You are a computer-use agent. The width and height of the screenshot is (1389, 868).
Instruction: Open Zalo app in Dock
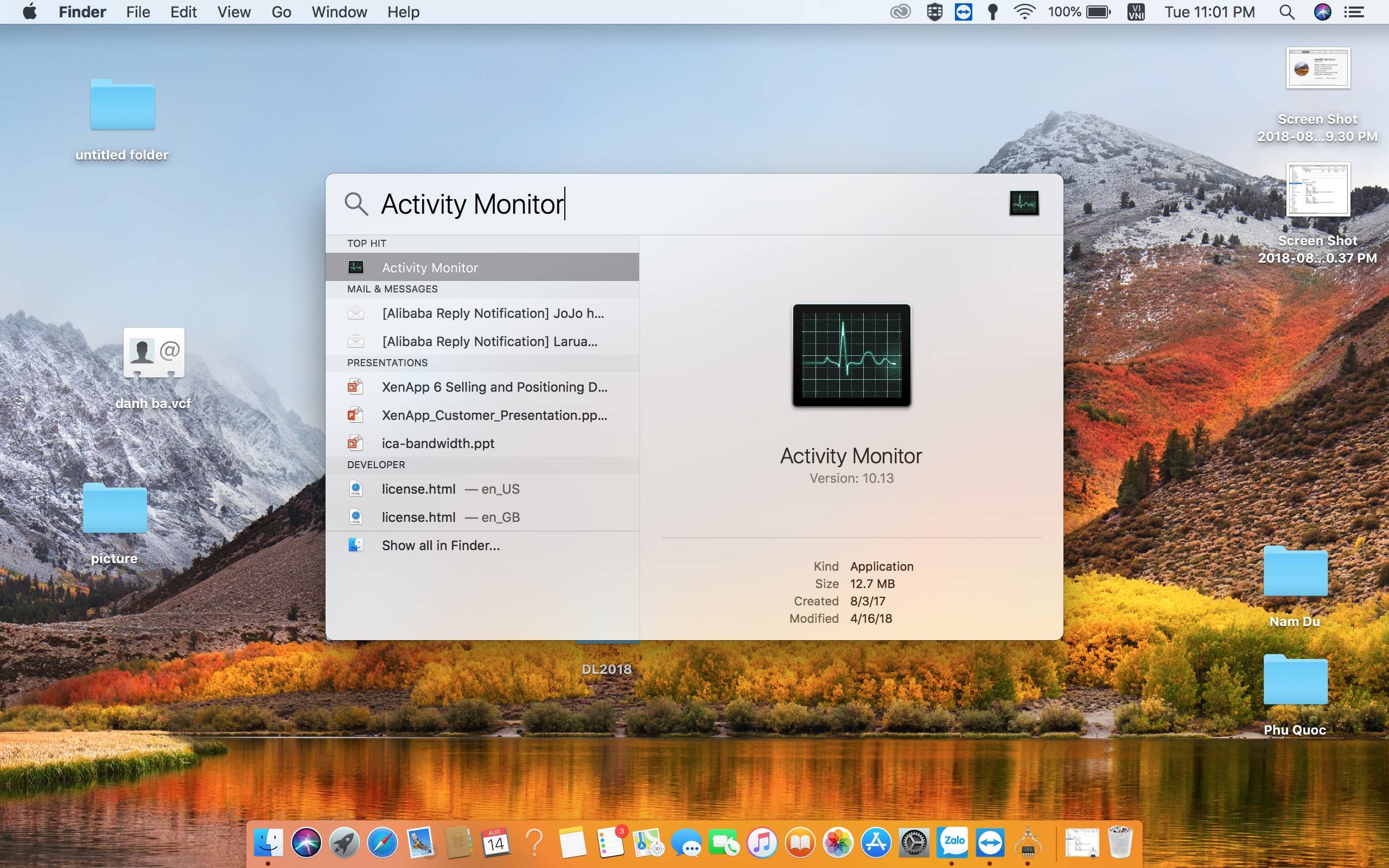point(952,842)
